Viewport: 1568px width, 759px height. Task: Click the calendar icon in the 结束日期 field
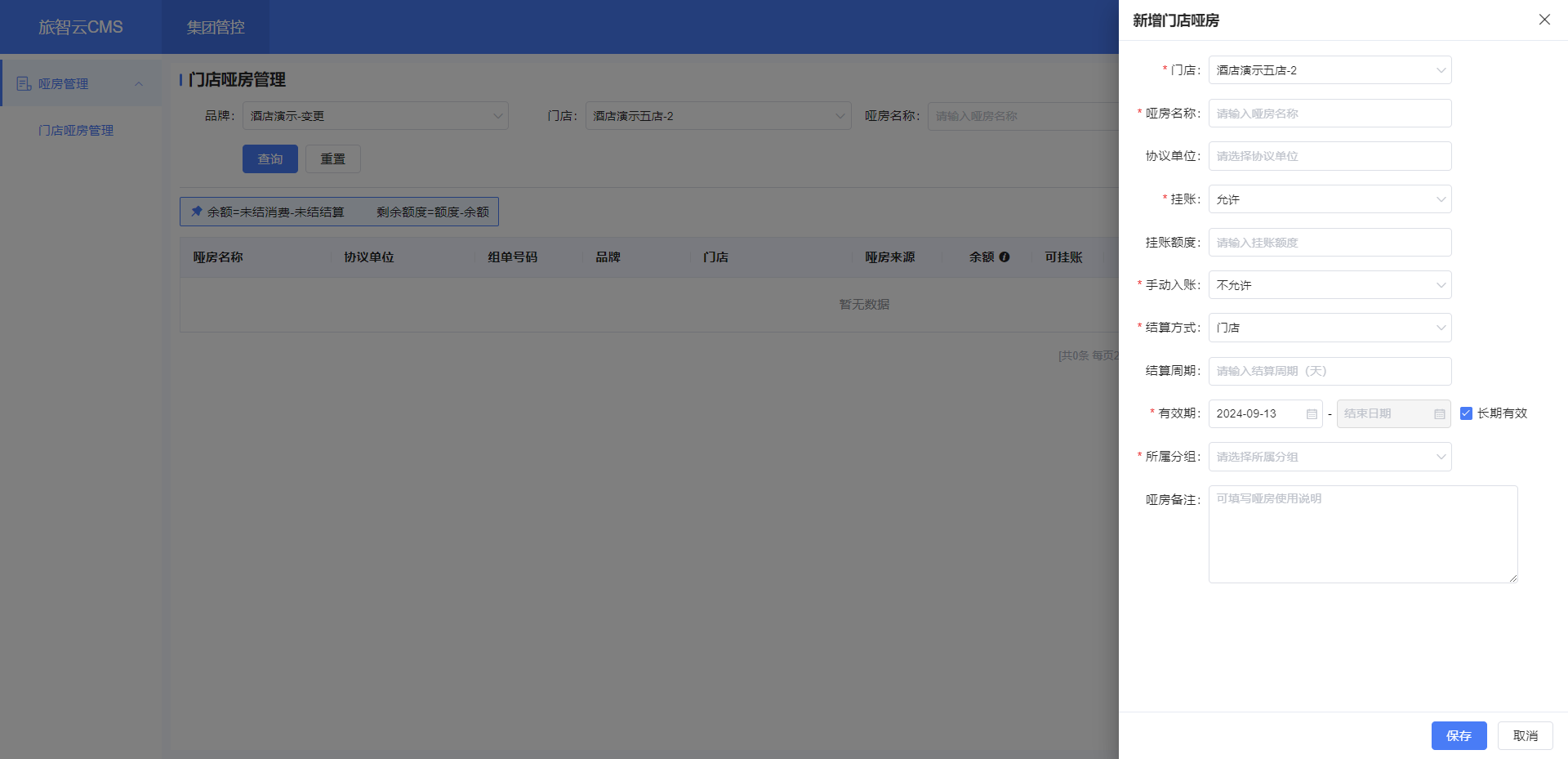point(1439,414)
